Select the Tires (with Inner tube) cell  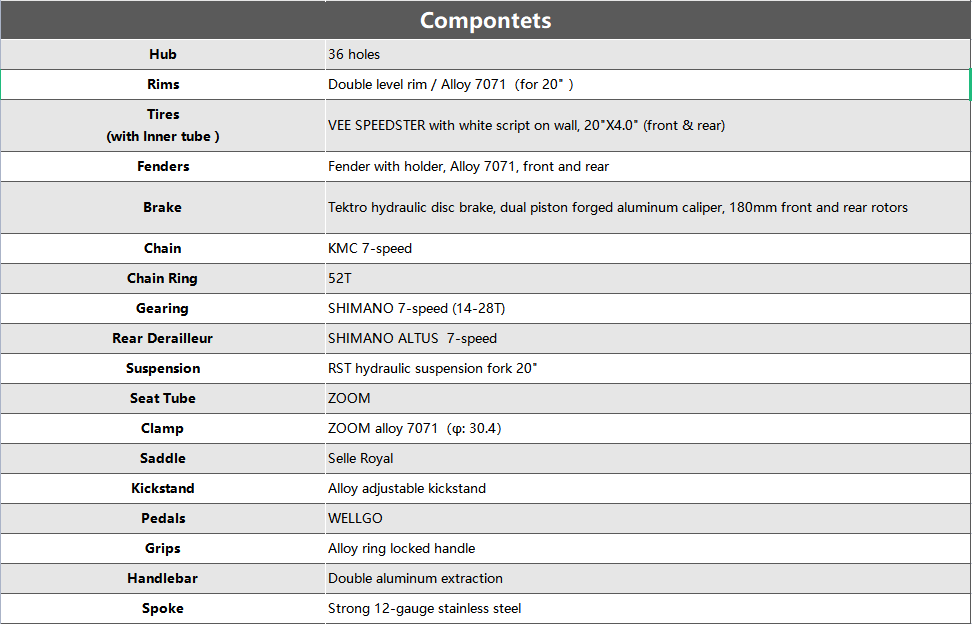tap(162, 125)
